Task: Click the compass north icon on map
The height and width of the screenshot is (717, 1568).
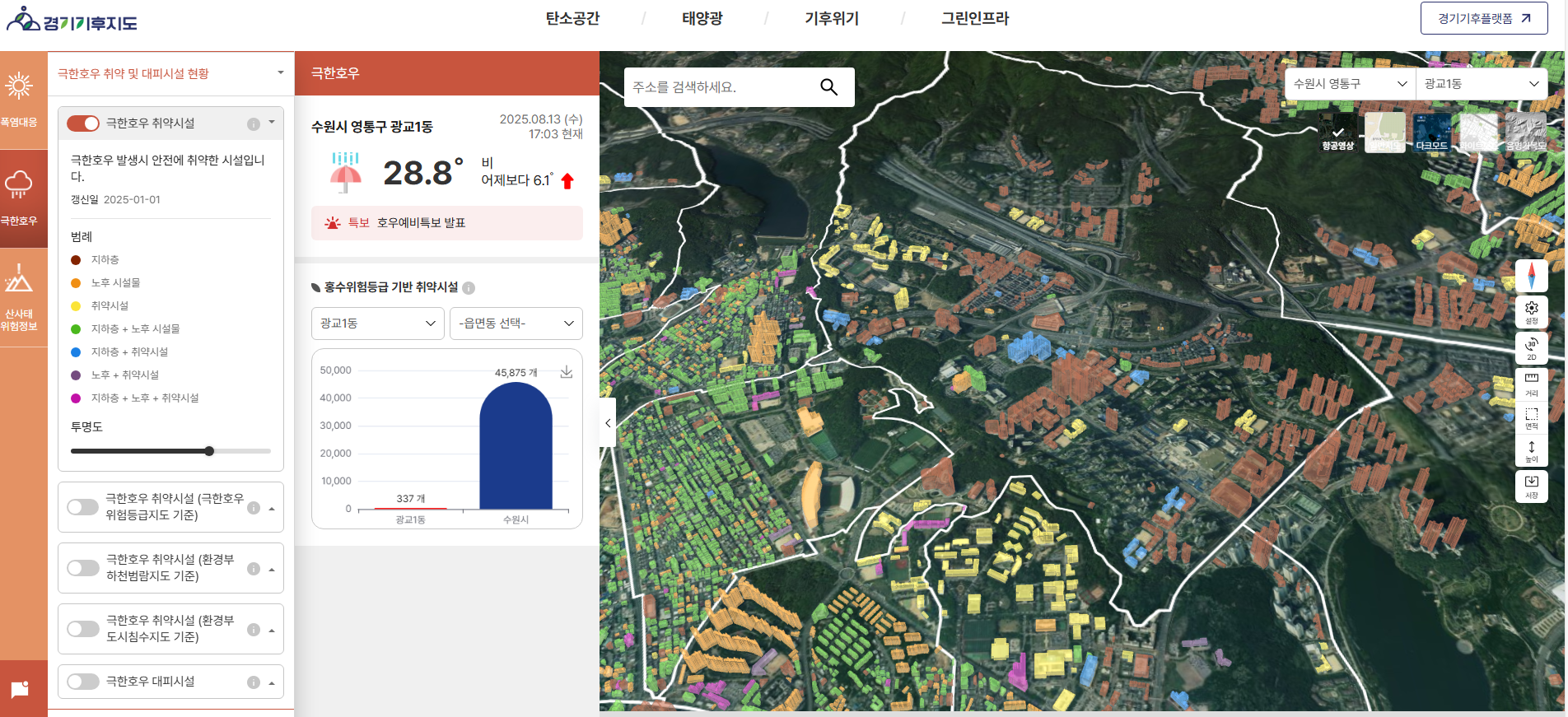Action: tap(1531, 276)
